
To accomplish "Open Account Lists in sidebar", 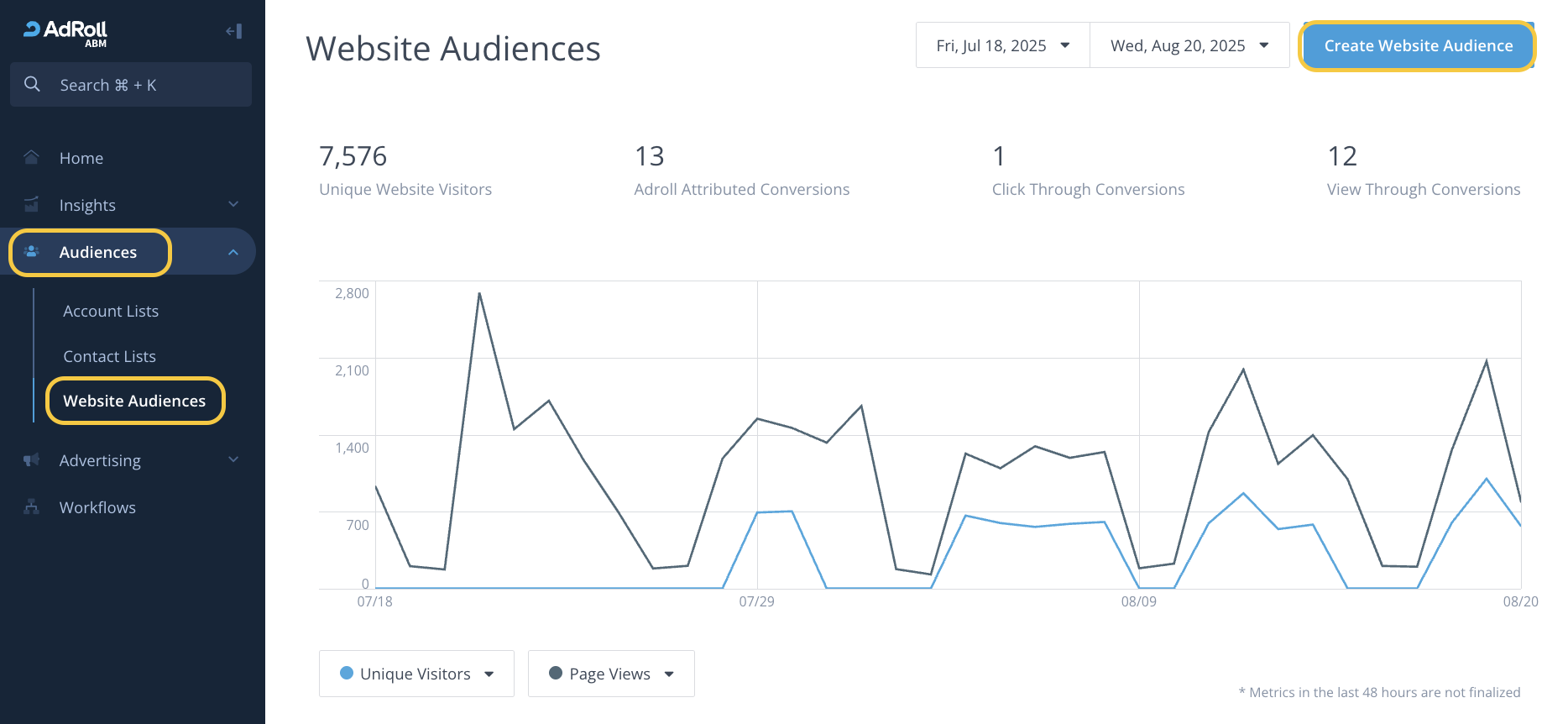I will point(111,311).
